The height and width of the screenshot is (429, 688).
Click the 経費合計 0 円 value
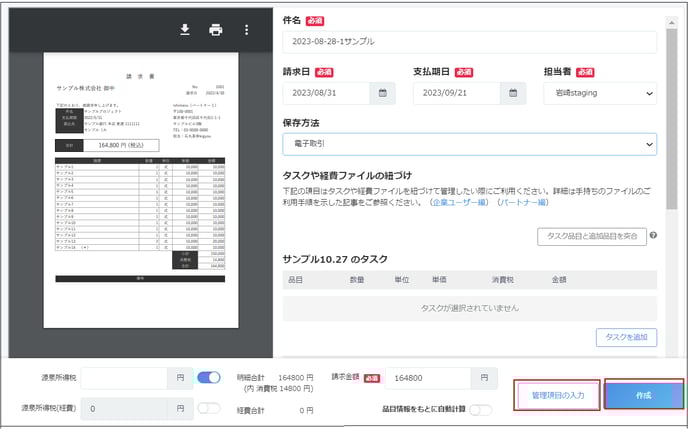(306, 411)
